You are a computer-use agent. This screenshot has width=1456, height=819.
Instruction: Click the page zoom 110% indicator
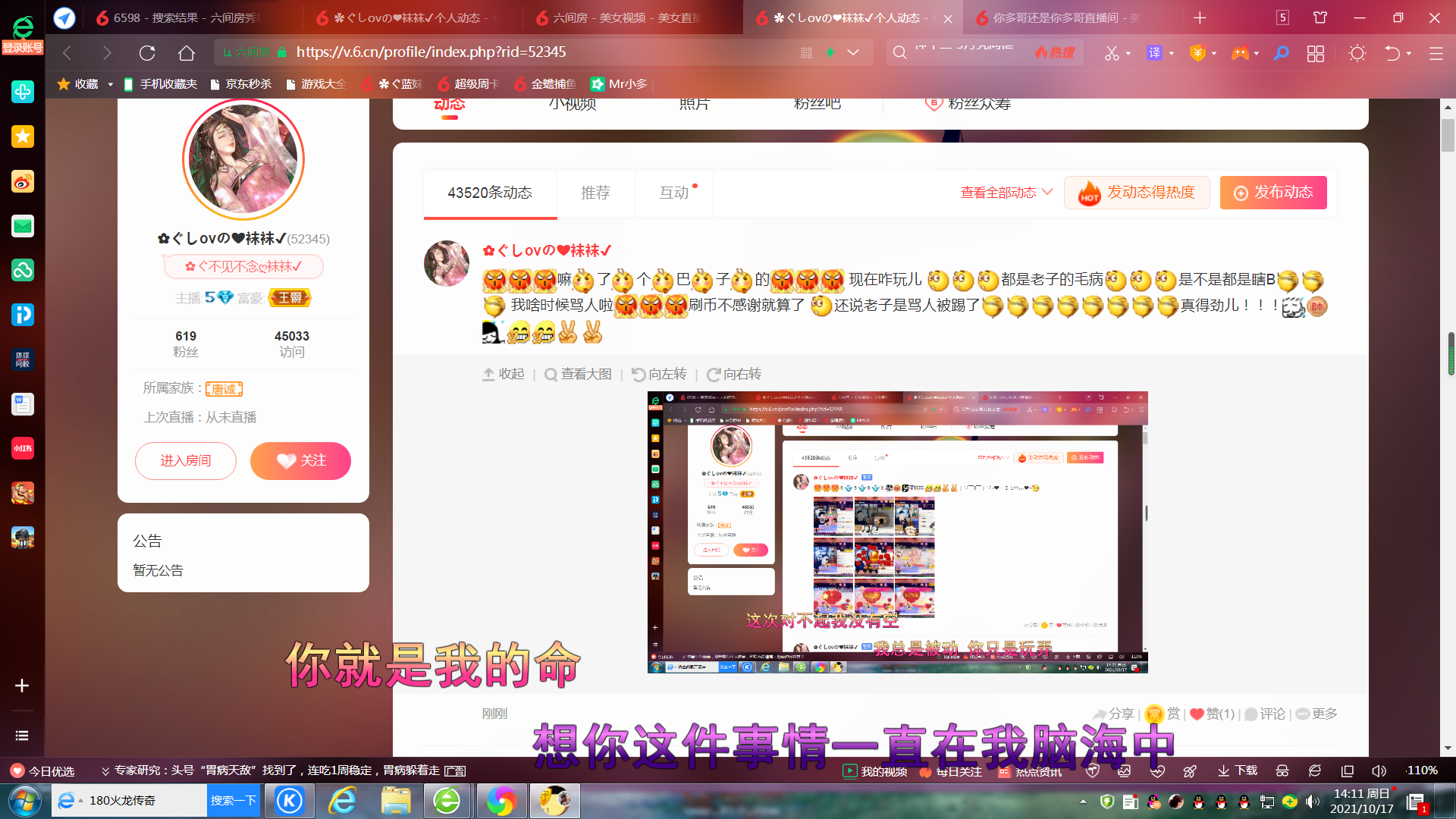click(x=1422, y=770)
